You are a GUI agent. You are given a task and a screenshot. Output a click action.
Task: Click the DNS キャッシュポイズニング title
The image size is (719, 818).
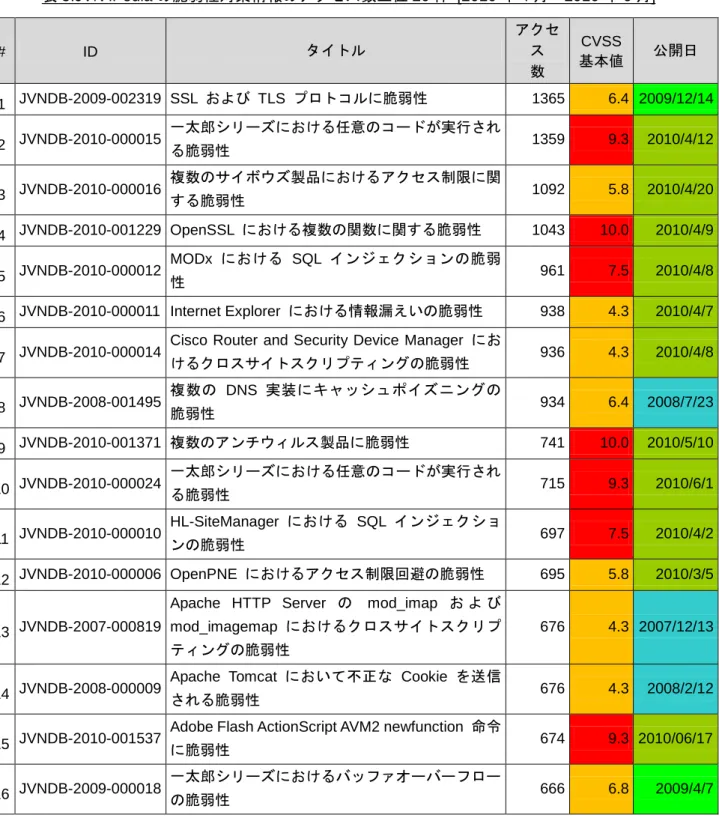(x=335, y=402)
